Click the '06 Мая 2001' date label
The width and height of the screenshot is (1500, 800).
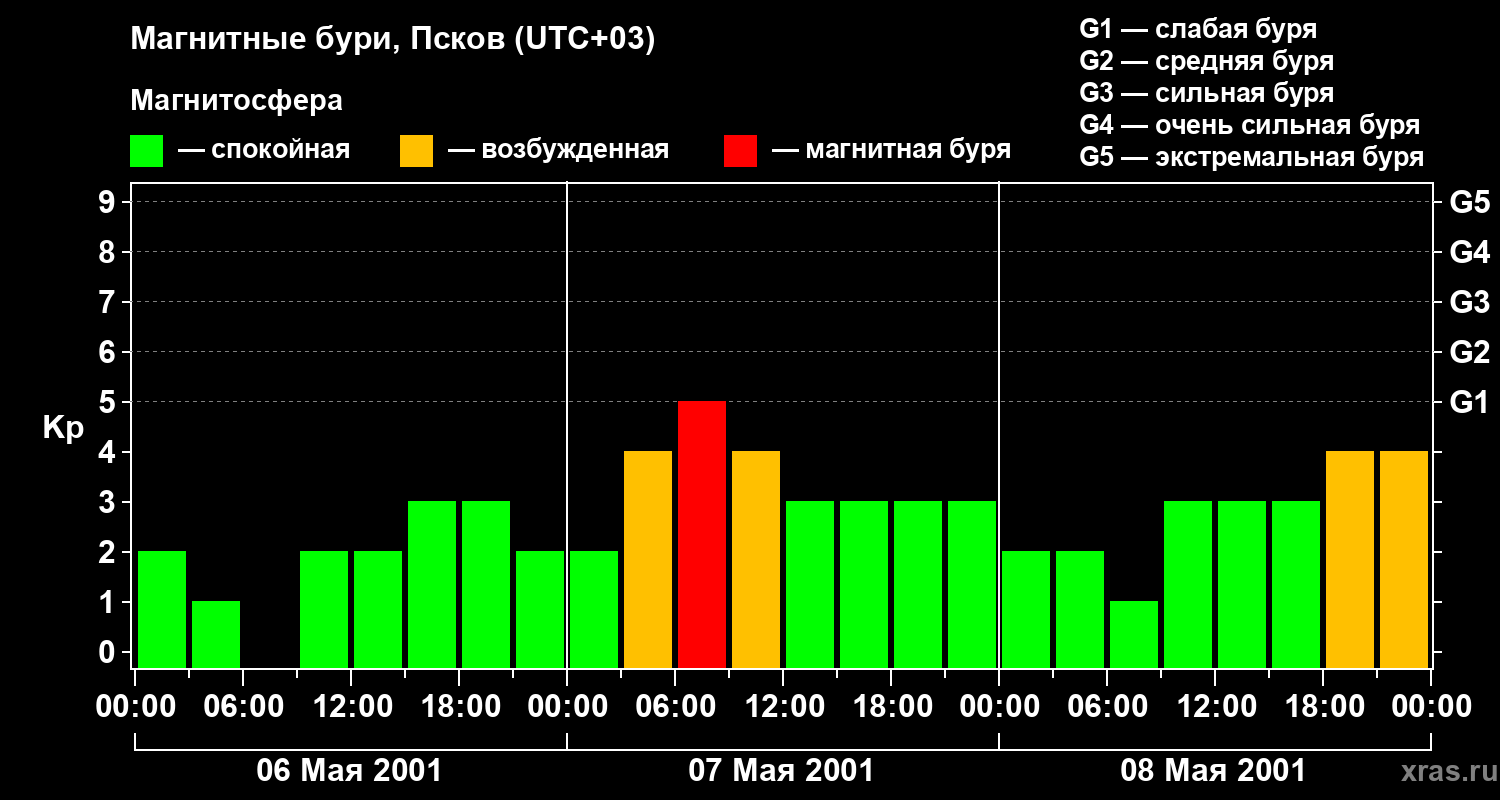pos(349,771)
